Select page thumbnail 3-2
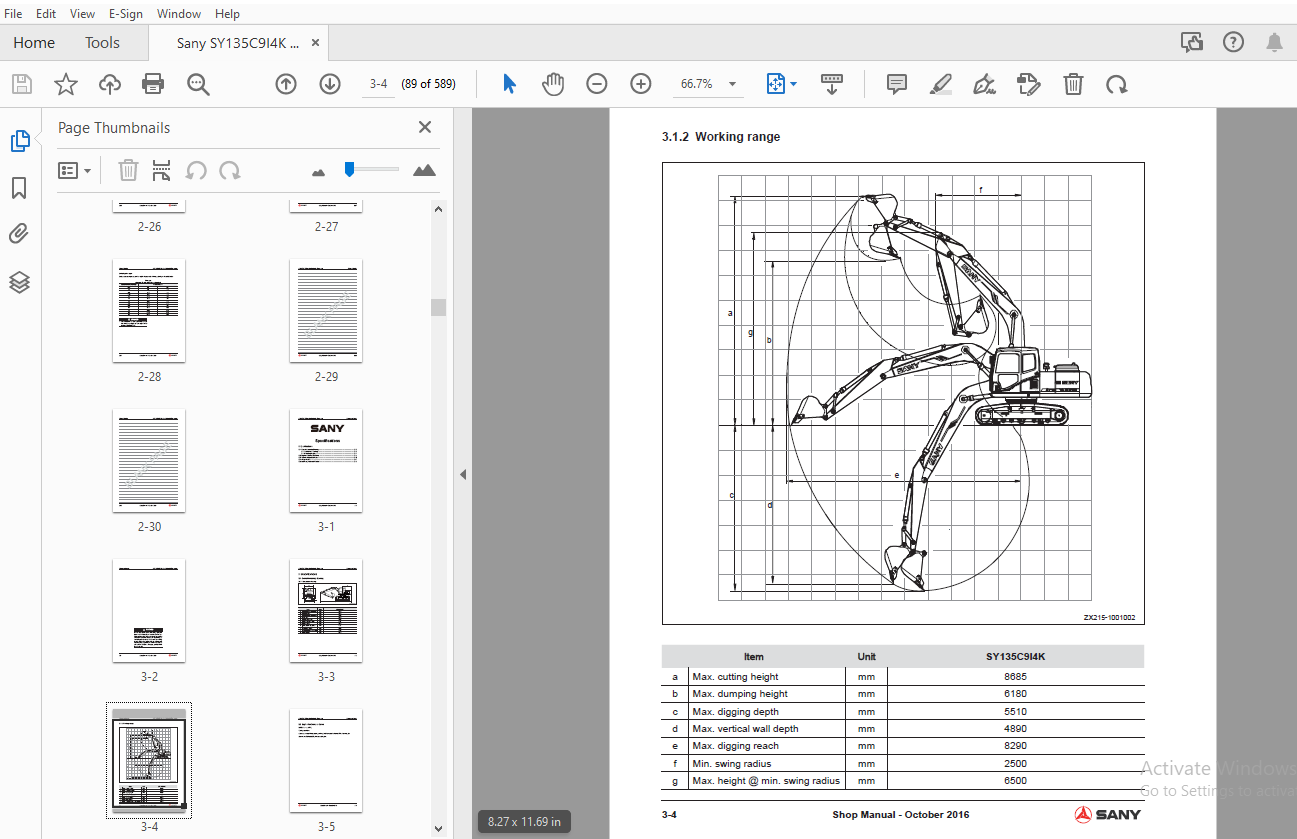 (x=149, y=611)
